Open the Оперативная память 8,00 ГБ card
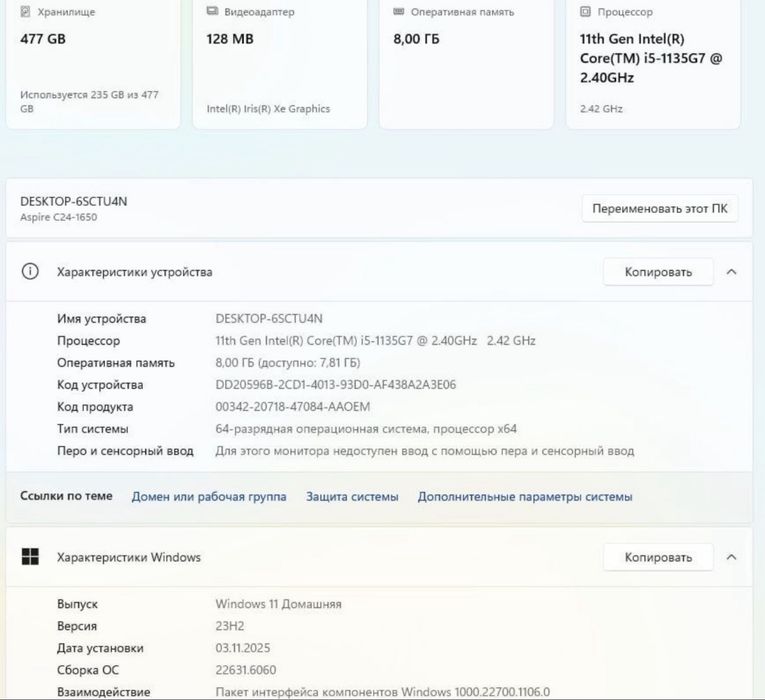The width and height of the screenshot is (765, 700). 466,63
